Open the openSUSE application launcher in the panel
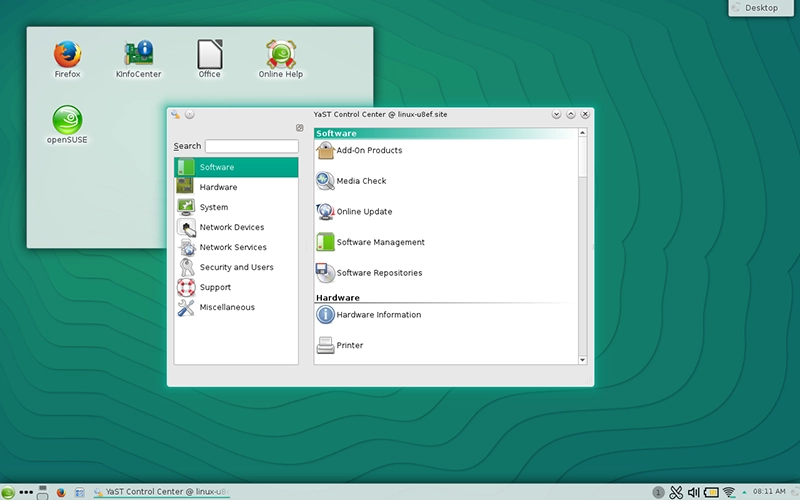Image resolution: width=800 pixels, height=500 pixels. coord(7,492)
